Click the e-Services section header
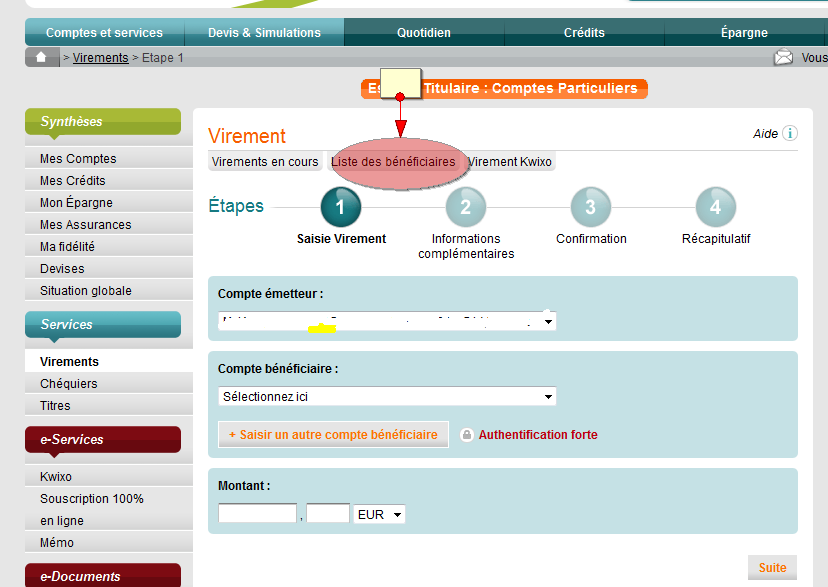The width and height of the screenshot is (828, 587). coord(103,439)
